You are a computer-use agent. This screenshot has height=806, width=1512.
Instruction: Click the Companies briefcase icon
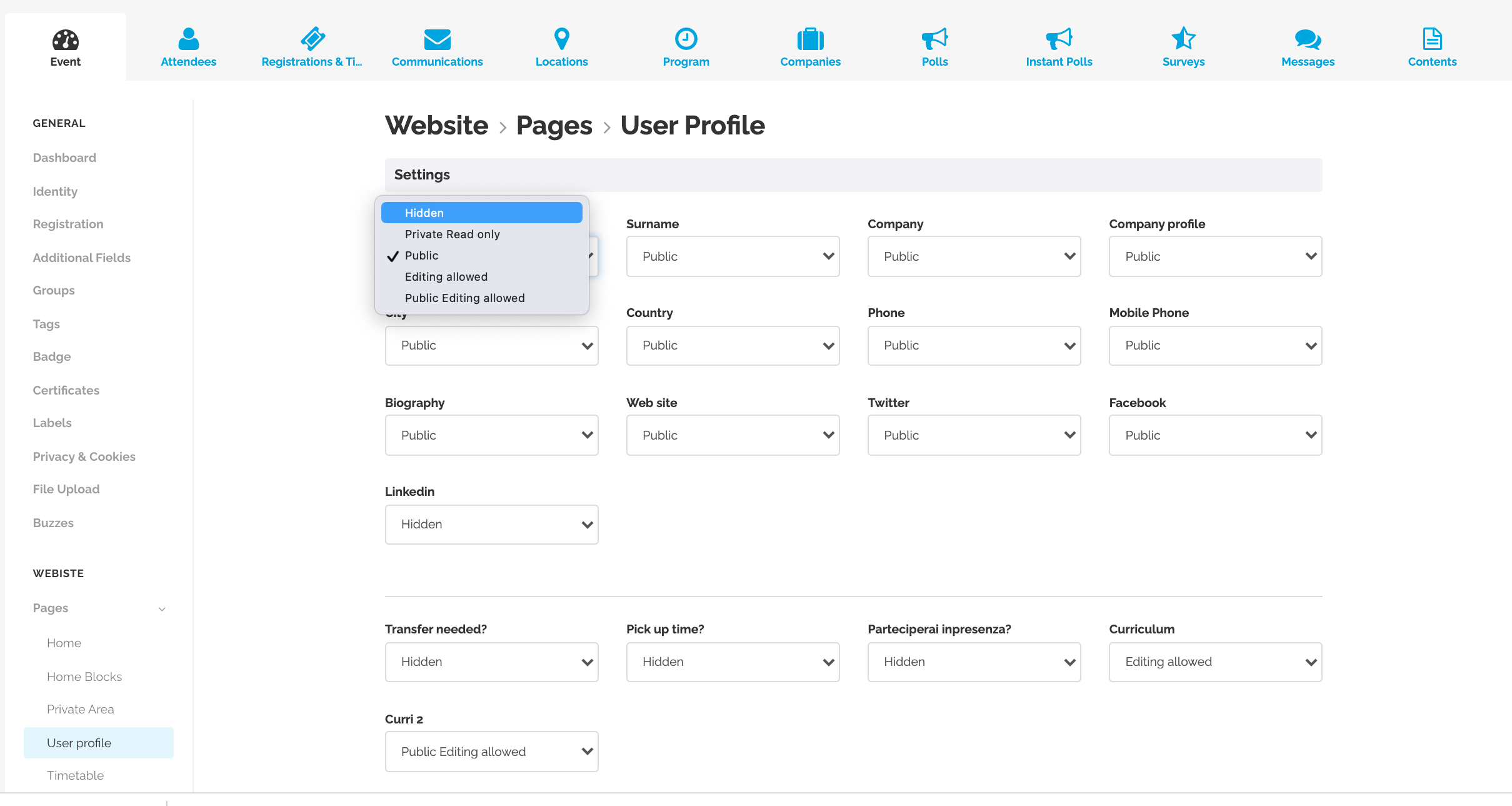tap(810, 39)
